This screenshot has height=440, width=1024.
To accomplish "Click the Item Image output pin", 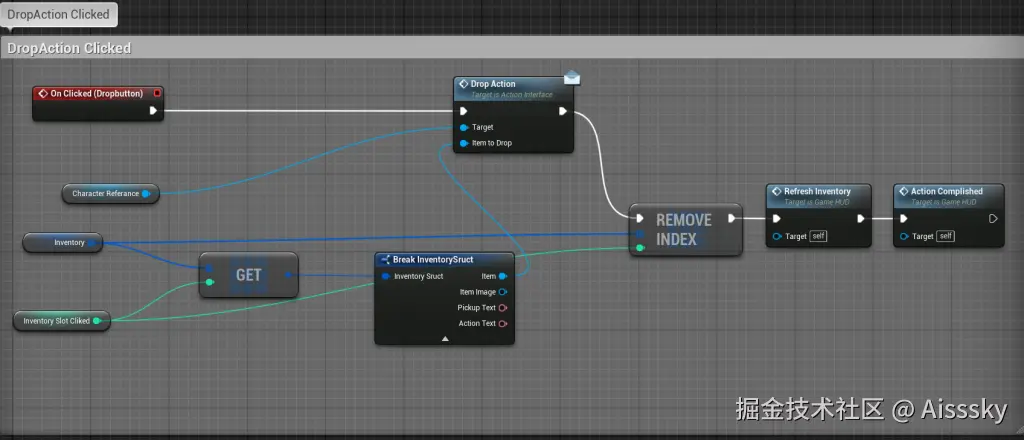I will click(x=503, y=292).
